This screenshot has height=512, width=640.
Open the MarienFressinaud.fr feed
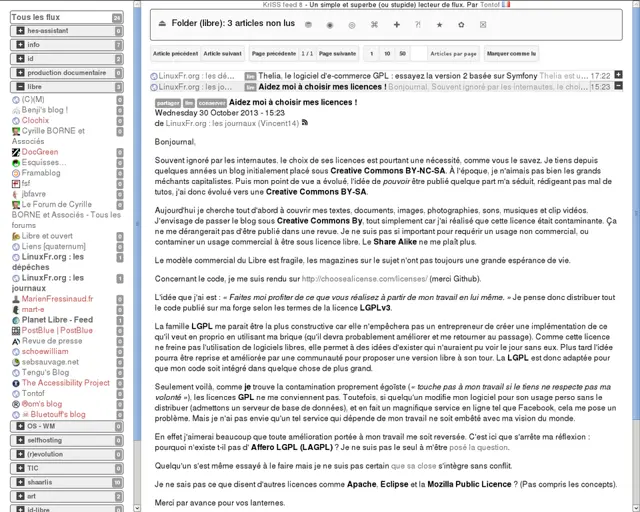(57, 299)
